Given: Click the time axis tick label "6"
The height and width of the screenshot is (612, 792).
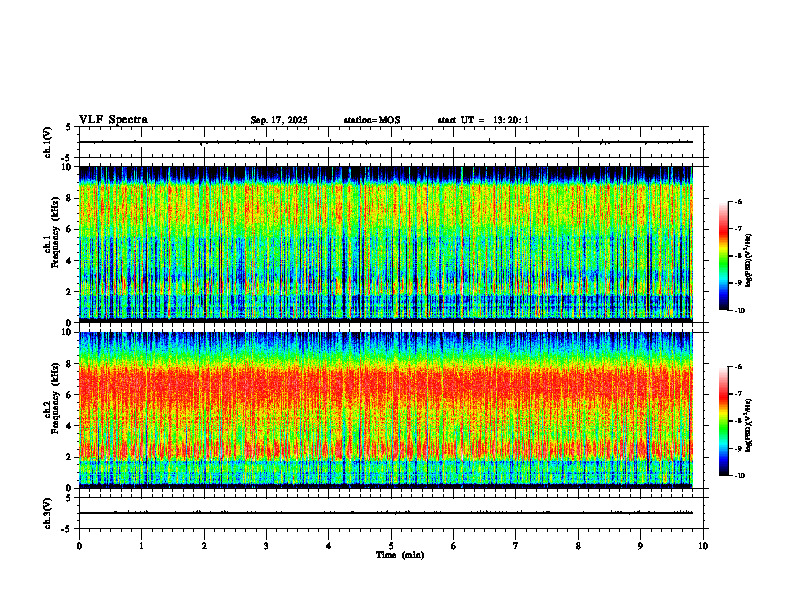Looking at the screenshot, I should click(453, 546).
